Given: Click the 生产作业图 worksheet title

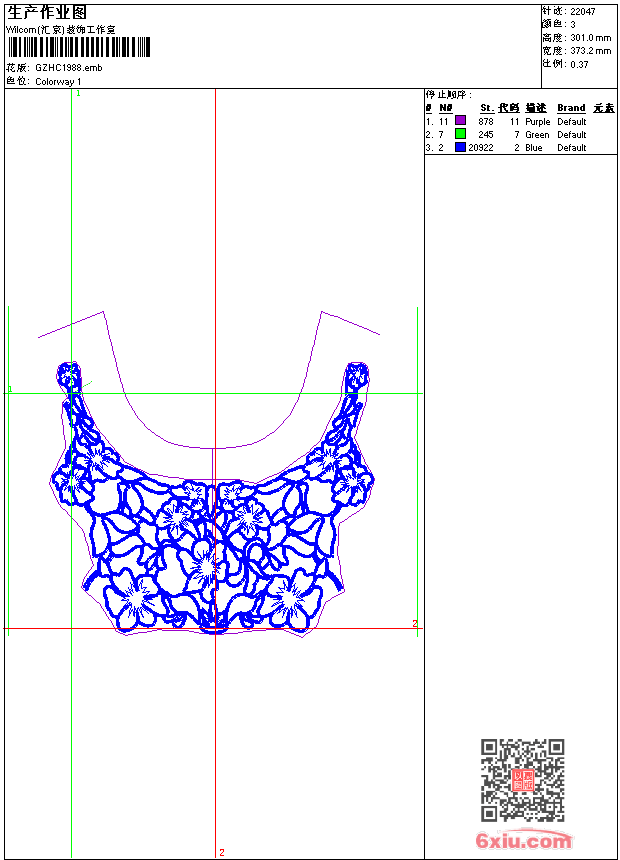Looking at the screenshot, I should 47,12.
